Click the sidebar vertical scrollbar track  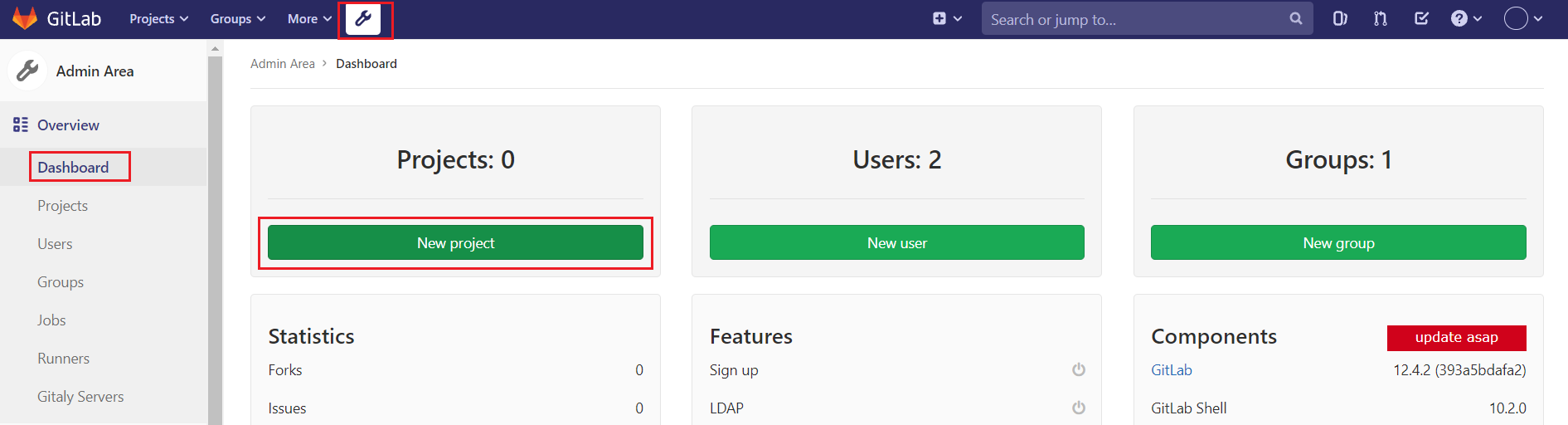click(215, 241)
